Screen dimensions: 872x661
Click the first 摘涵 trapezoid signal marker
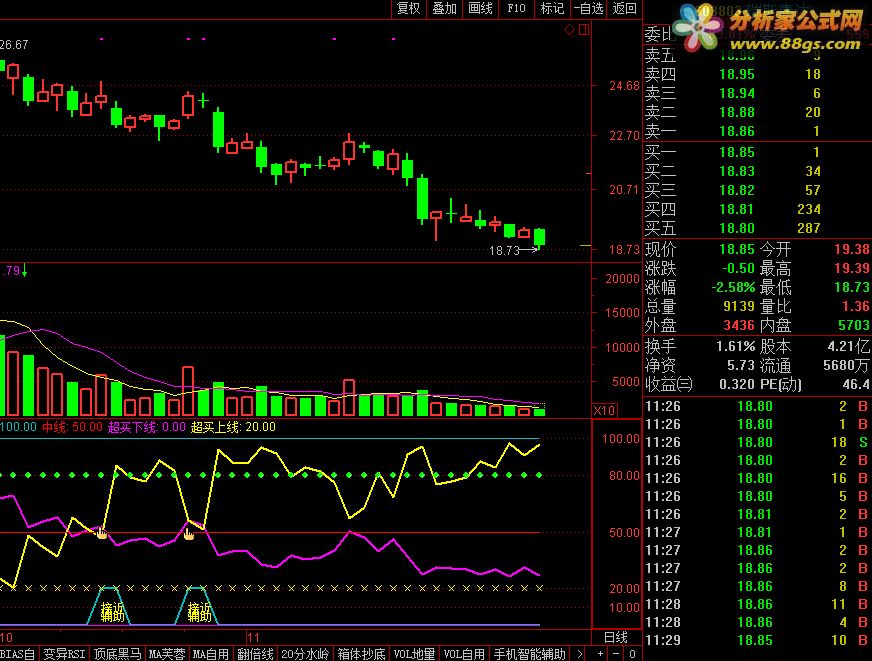click(x=108, y=605)
